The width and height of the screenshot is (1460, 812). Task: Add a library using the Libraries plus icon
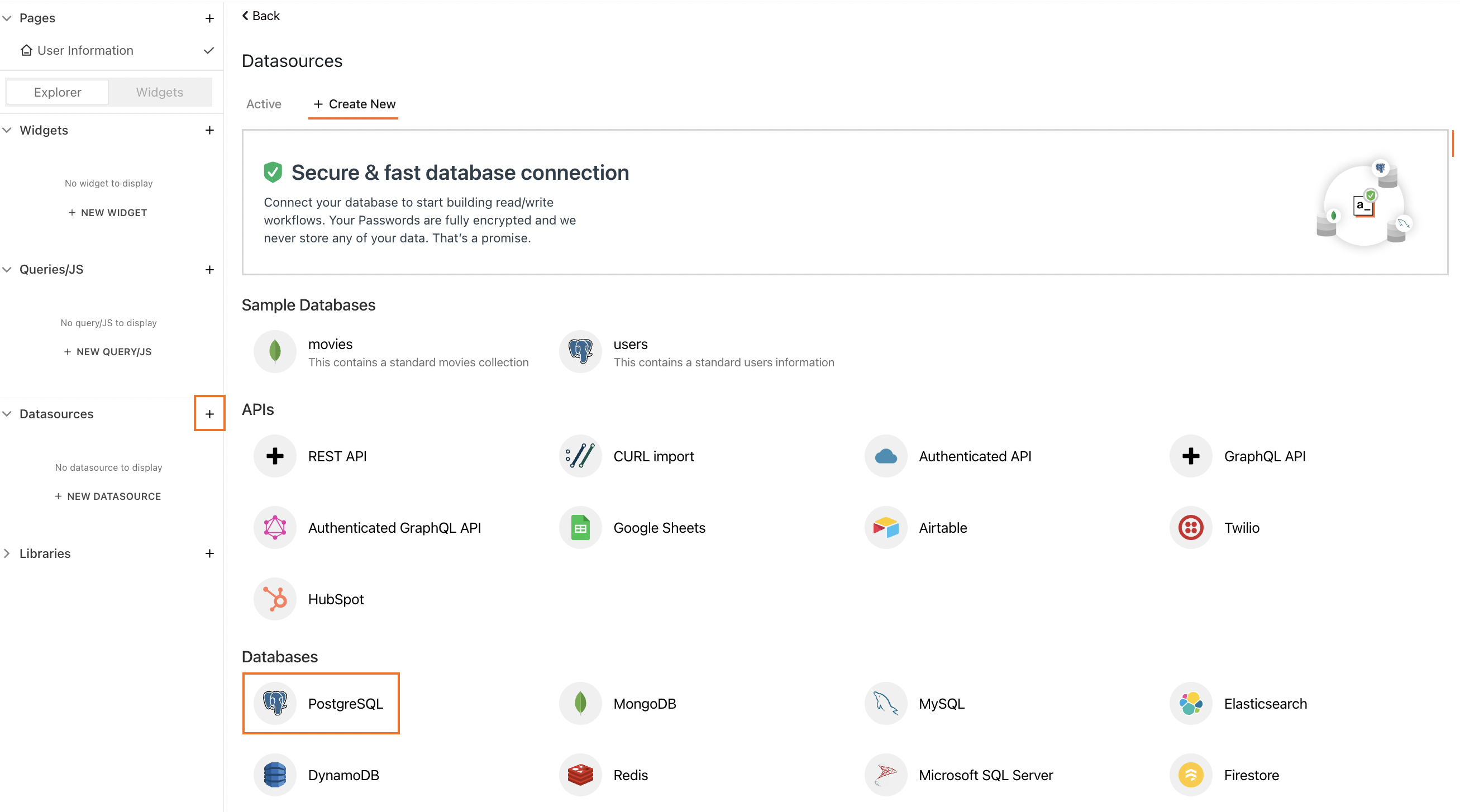pyautogui.click(x=209, y=553)
